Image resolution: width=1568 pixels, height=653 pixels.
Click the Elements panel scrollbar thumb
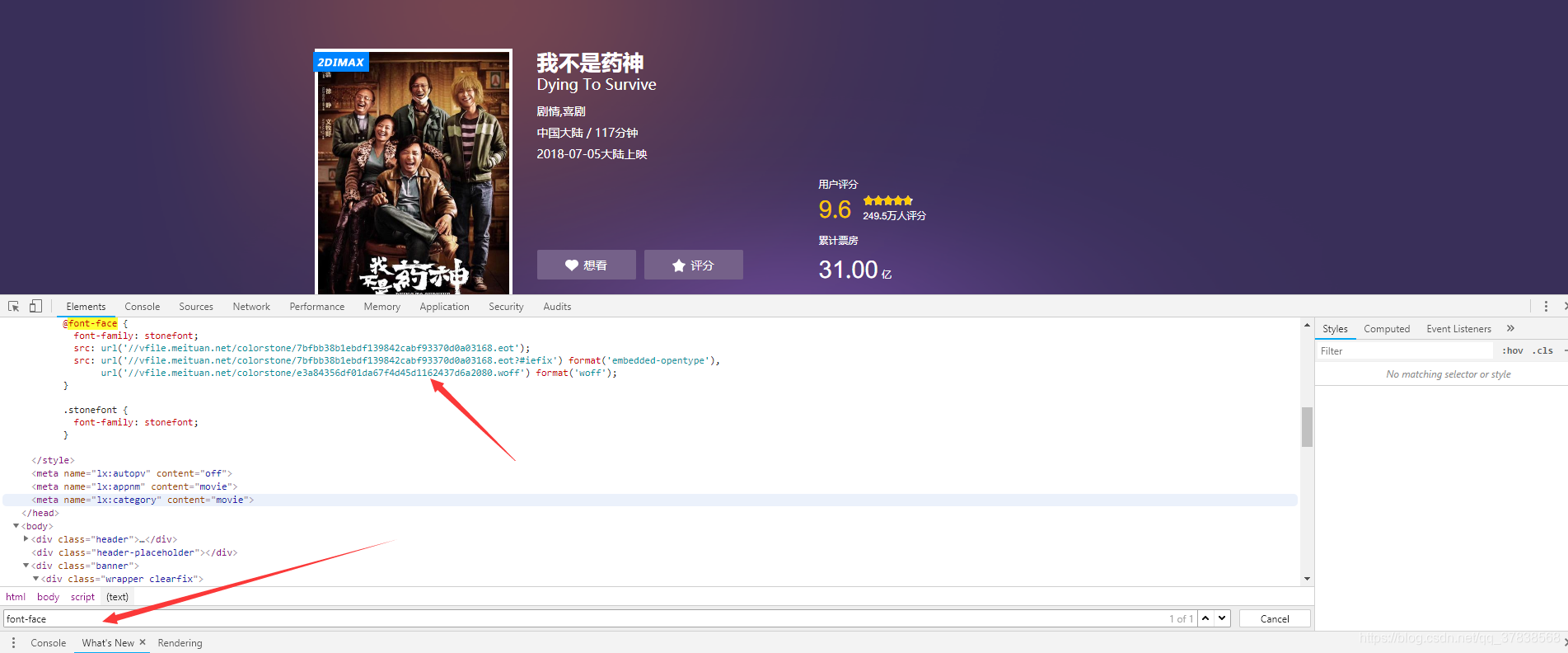[1307, 426]
